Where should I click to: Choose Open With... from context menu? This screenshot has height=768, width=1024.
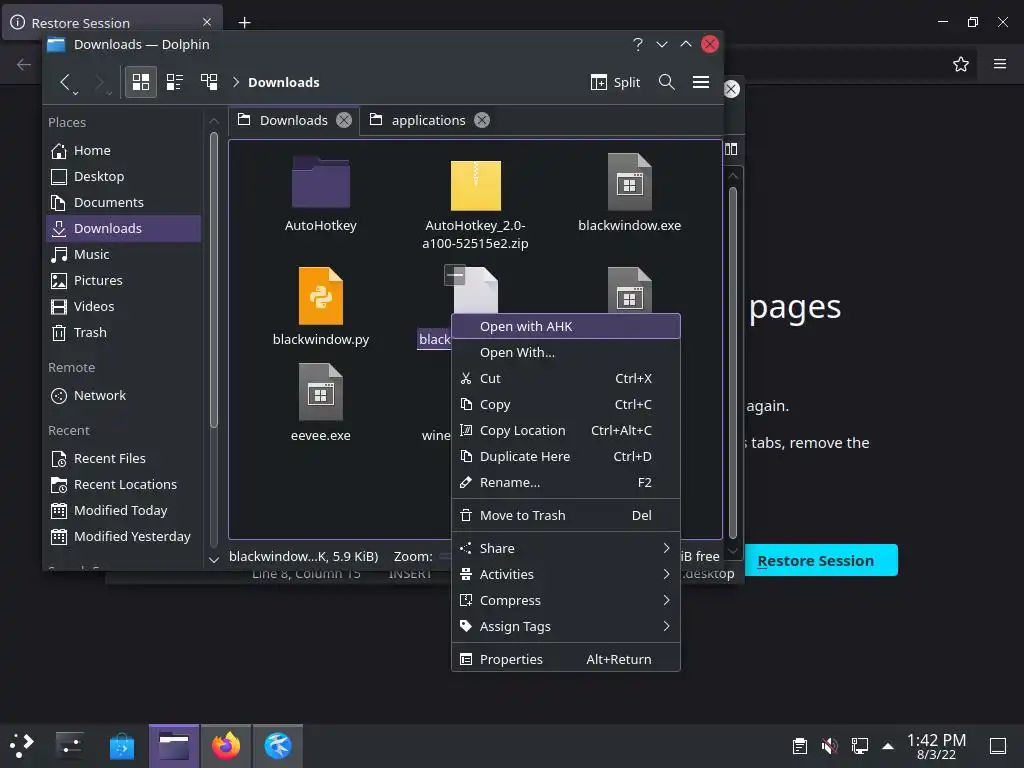[x=566, y=353]
